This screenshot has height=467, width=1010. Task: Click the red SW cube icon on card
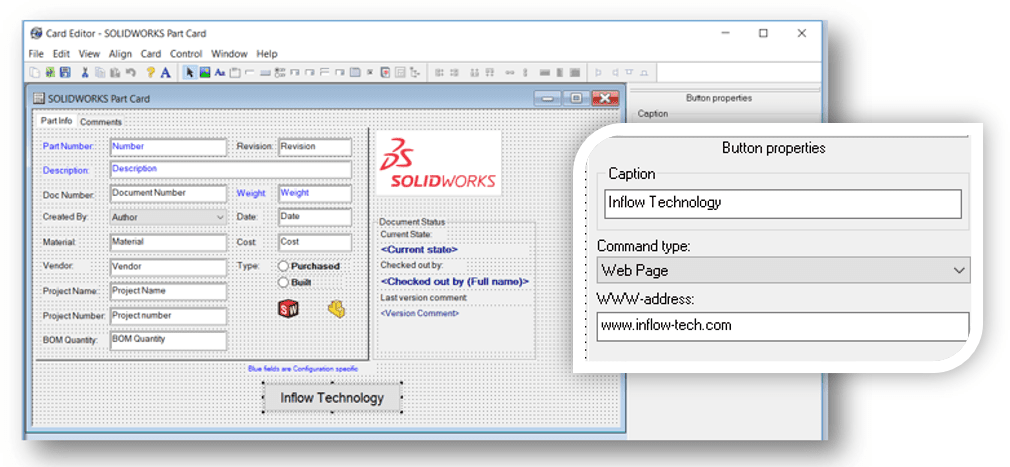click(288, 309)
